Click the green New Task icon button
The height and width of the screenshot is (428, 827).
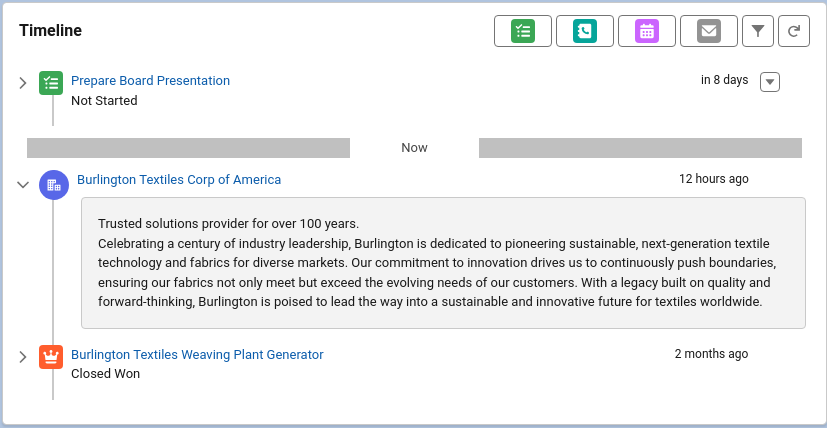coord(522,31)
